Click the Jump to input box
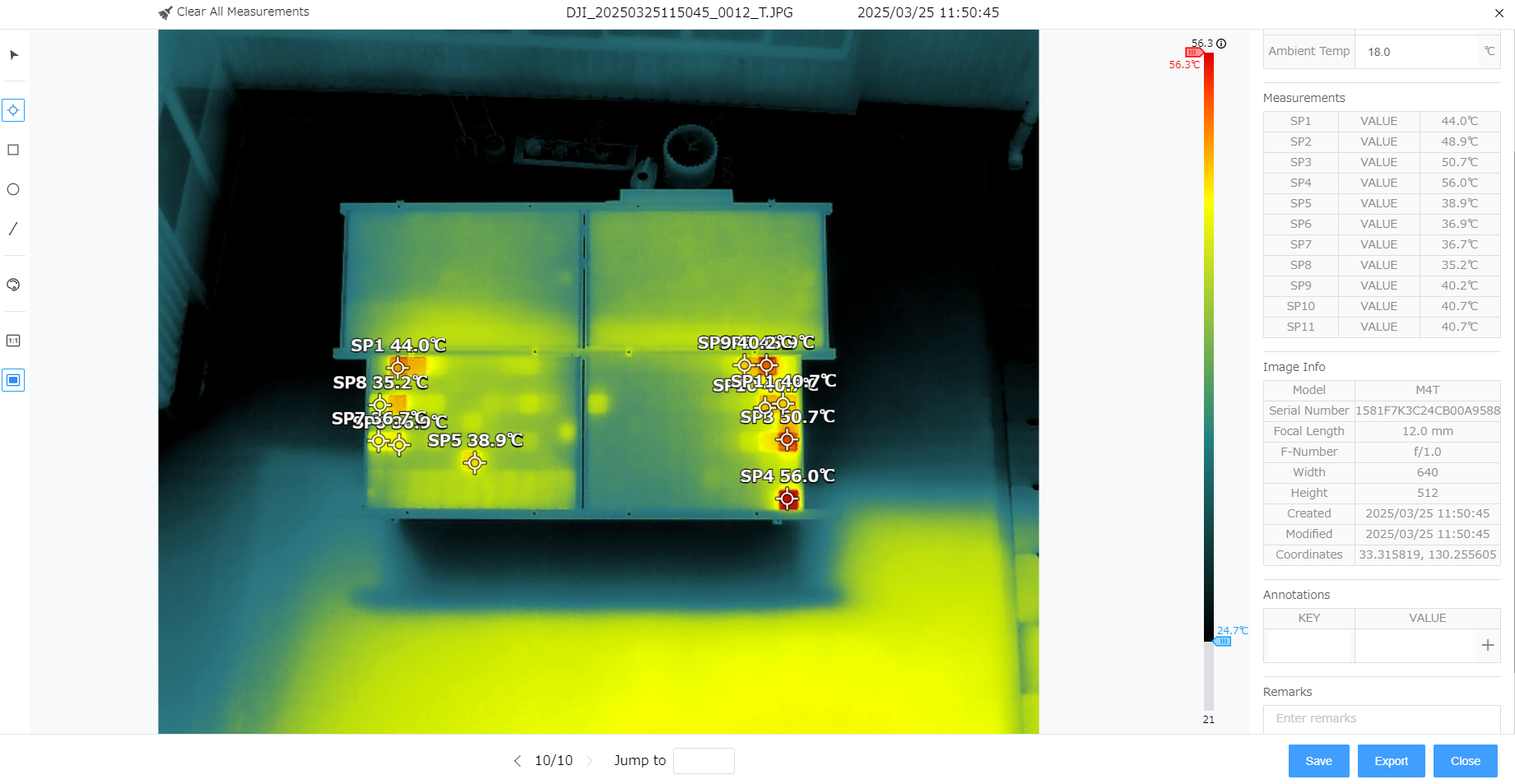1515x784 pixels. [x=704, y=761]
